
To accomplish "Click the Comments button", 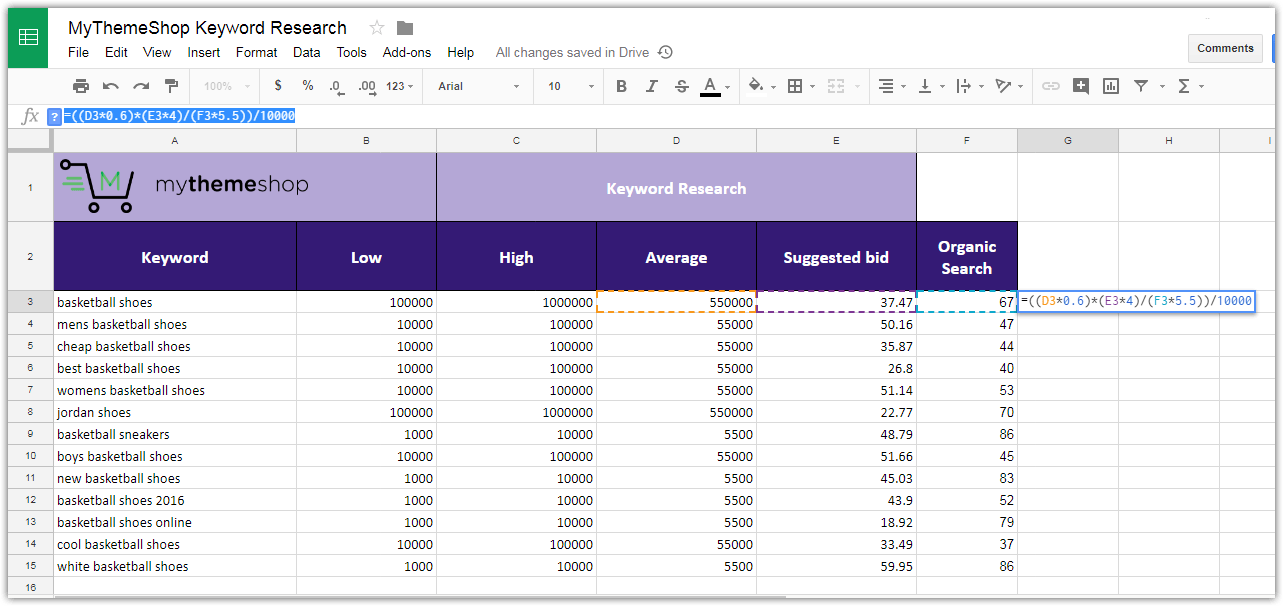I will 1225,48.
